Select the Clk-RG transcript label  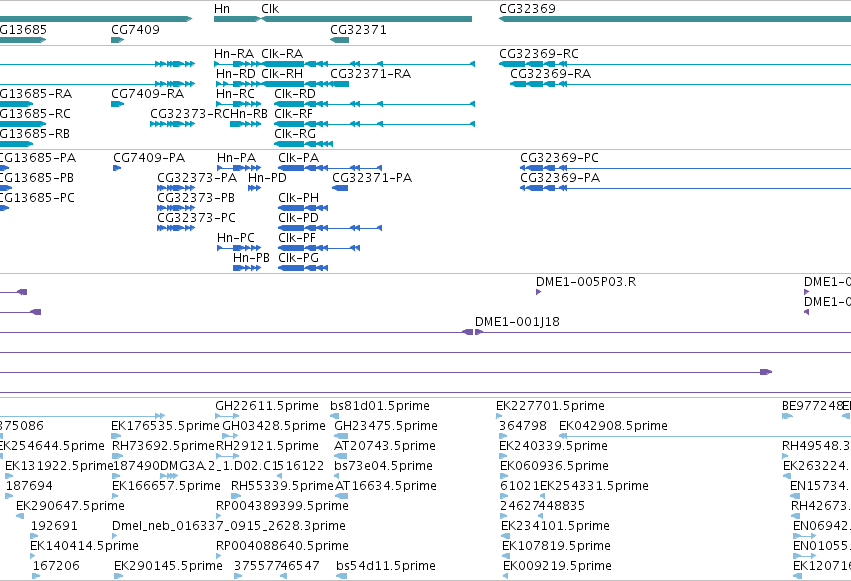pyautogui.click(x=295, y=134)
